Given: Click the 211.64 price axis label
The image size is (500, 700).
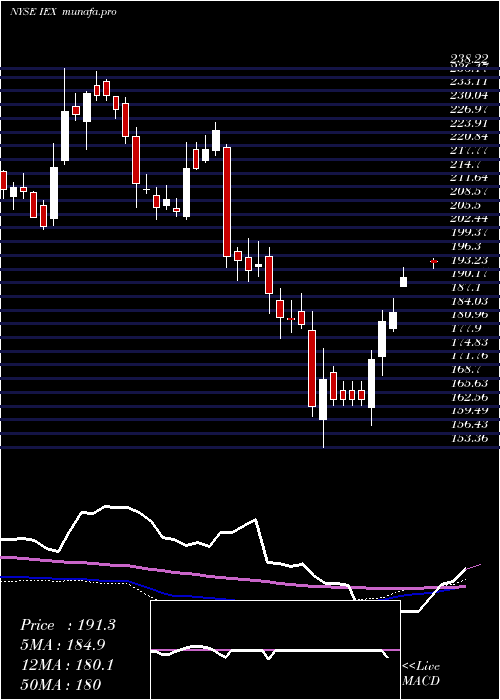Looking at the screenshot, I should click(x=468, y=178).
